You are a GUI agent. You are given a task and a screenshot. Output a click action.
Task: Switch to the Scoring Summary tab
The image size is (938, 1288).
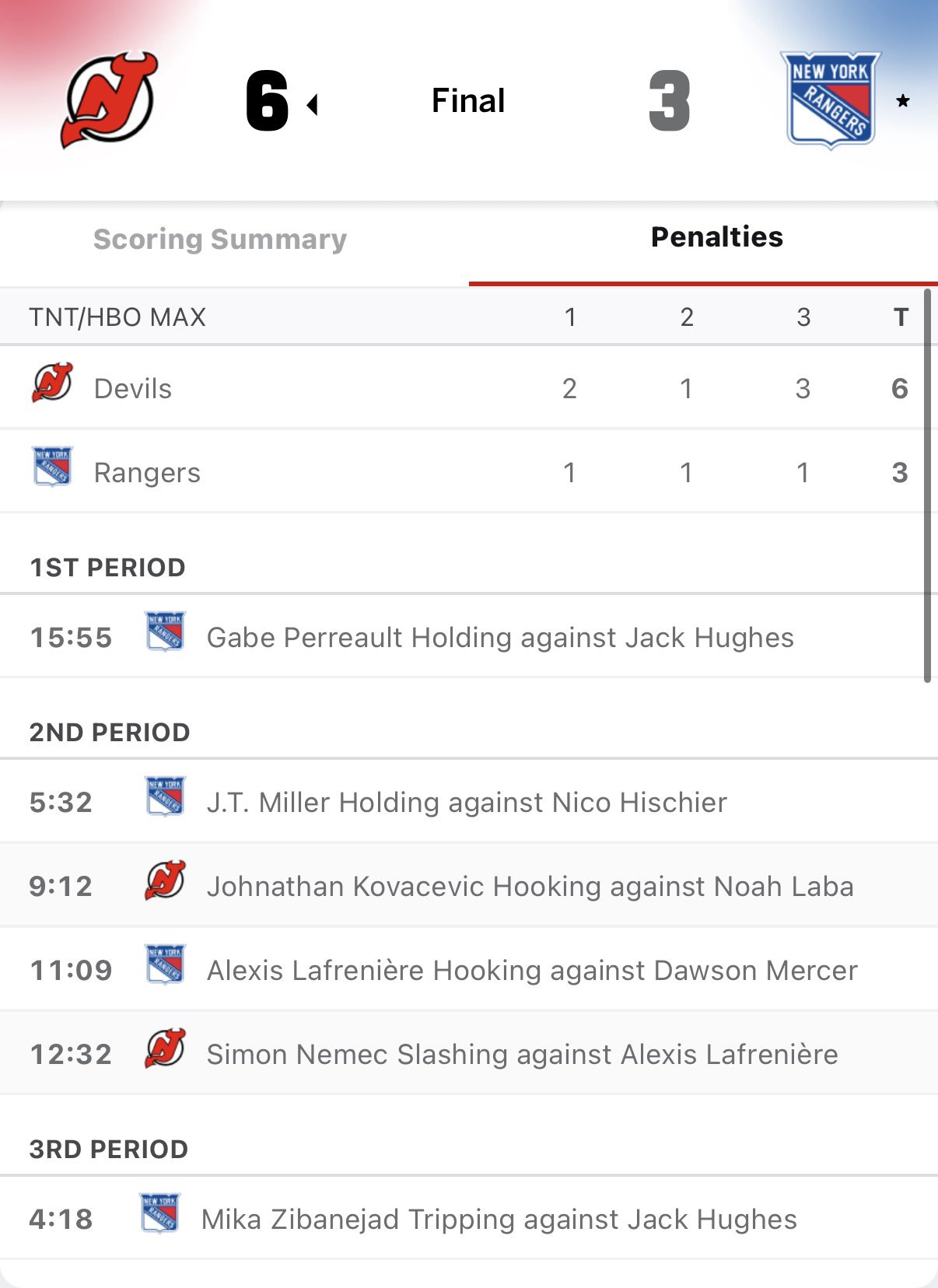[x=220, y=240]
